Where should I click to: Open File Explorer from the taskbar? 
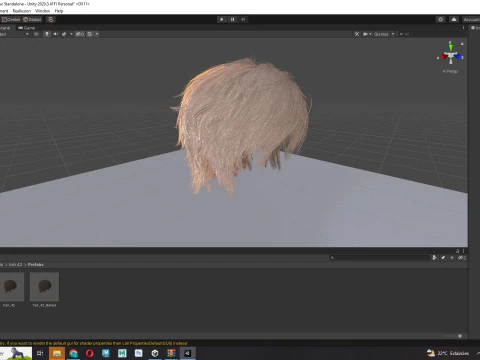pos(57,353)
